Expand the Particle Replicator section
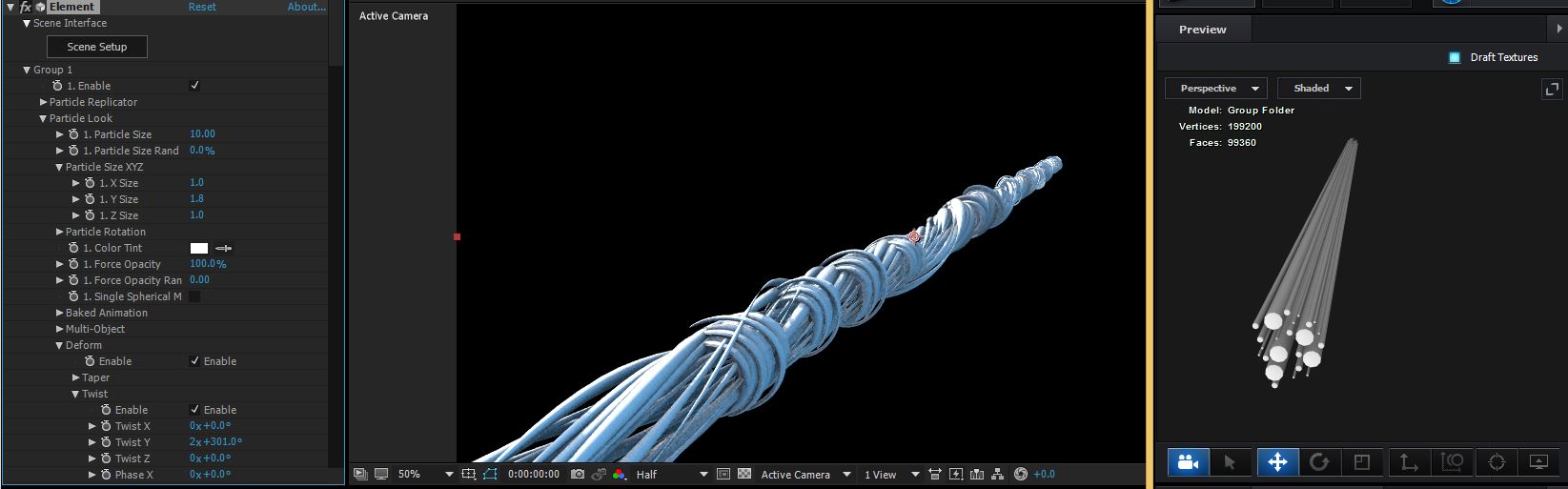Image resolution: width=1568 pixels, height=489 pixels. pyautogui.click(x=44, y=102)
